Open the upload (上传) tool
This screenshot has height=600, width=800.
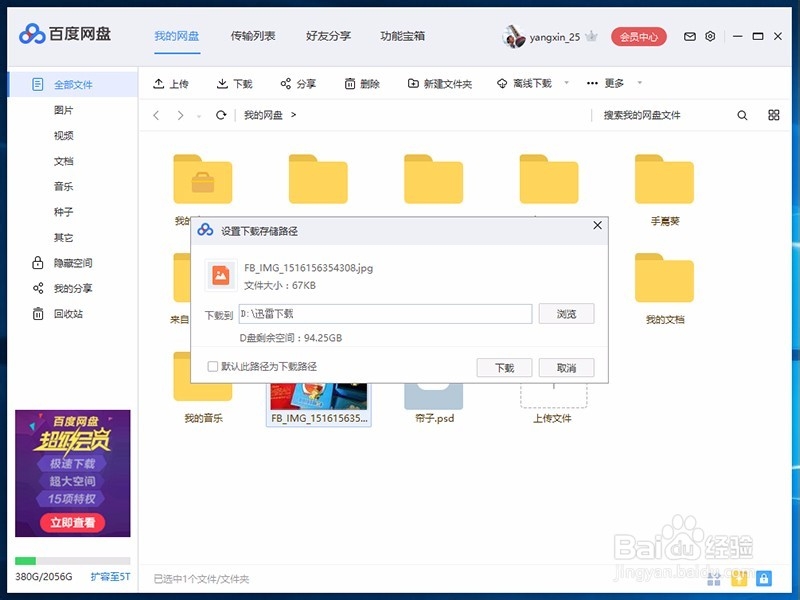[x=172, y=83]
